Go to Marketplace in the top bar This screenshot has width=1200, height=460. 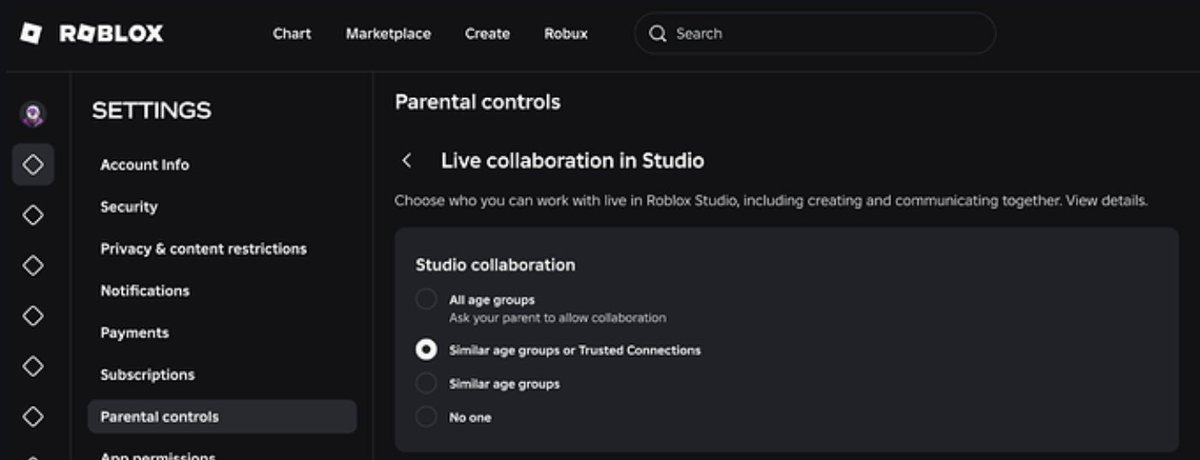click(x=388, y=34)
